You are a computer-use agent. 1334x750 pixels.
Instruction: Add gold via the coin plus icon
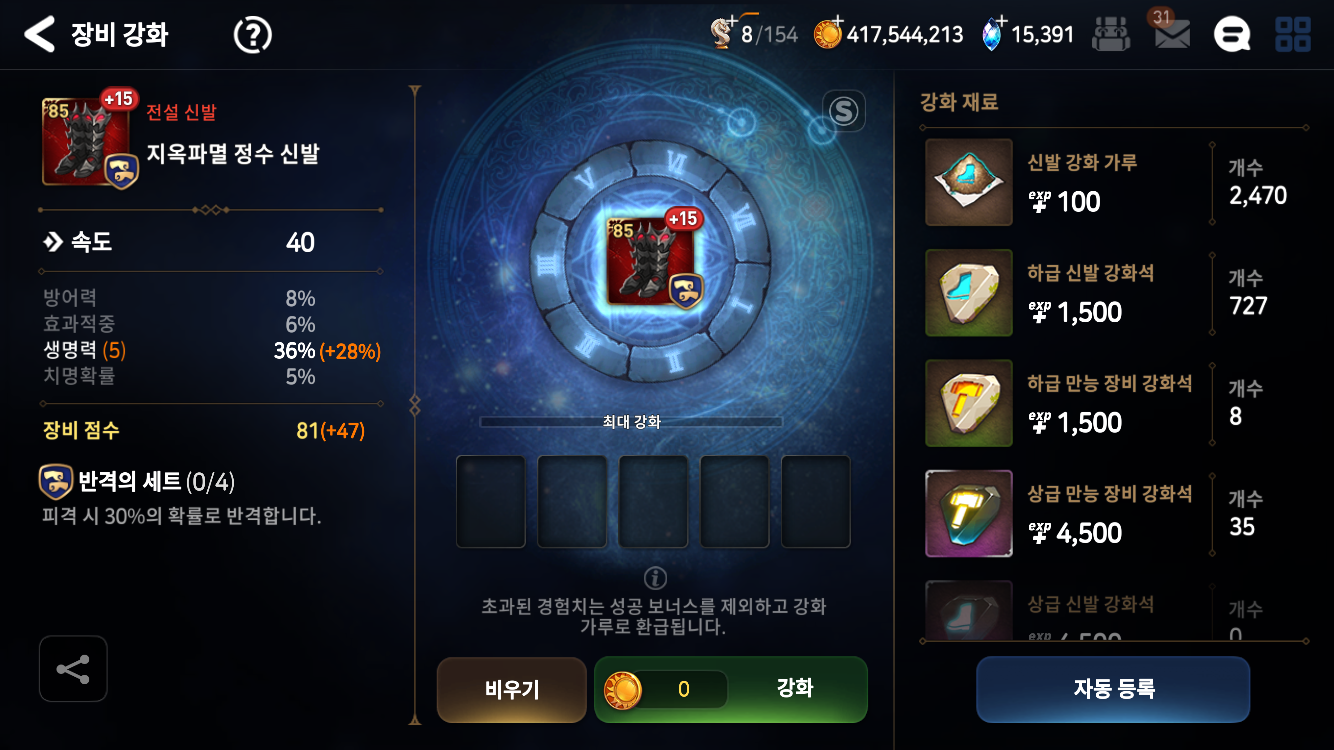[828, 34]
